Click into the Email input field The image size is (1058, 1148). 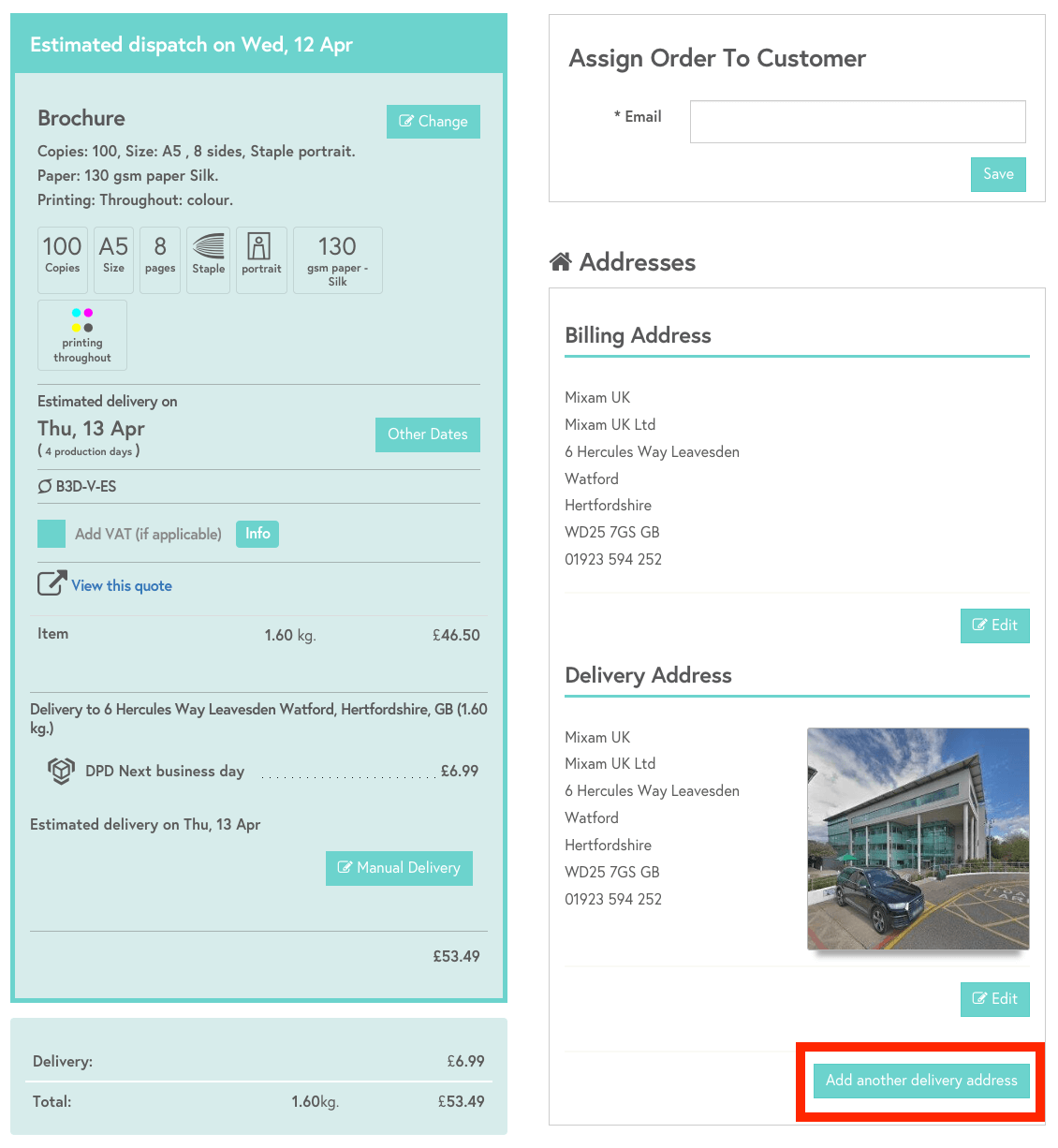[x=857, y=122]
